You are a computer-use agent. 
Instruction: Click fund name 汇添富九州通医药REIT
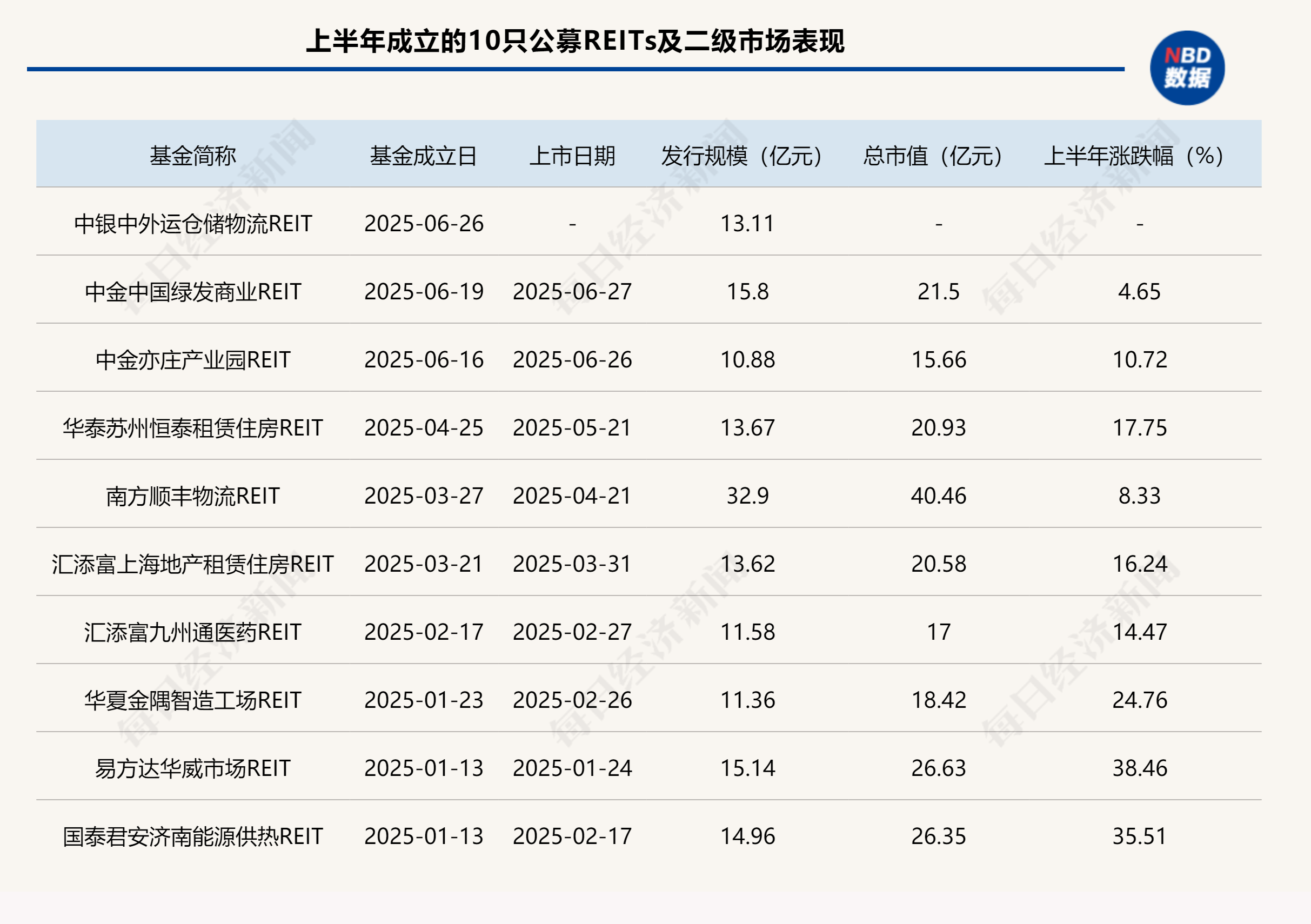pos(193,632)
